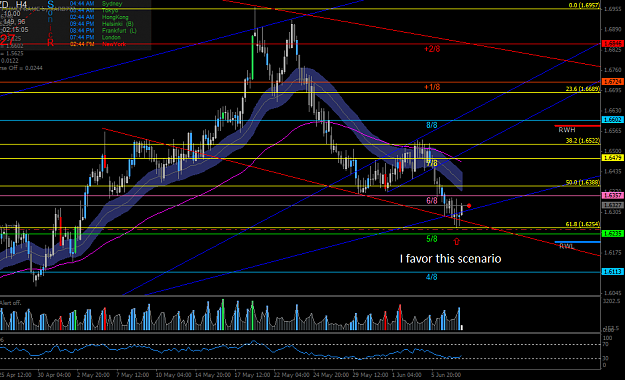Click the Frankfurt (L) session clock row
This screenshot has width=625, height=380.
(103, 31)
